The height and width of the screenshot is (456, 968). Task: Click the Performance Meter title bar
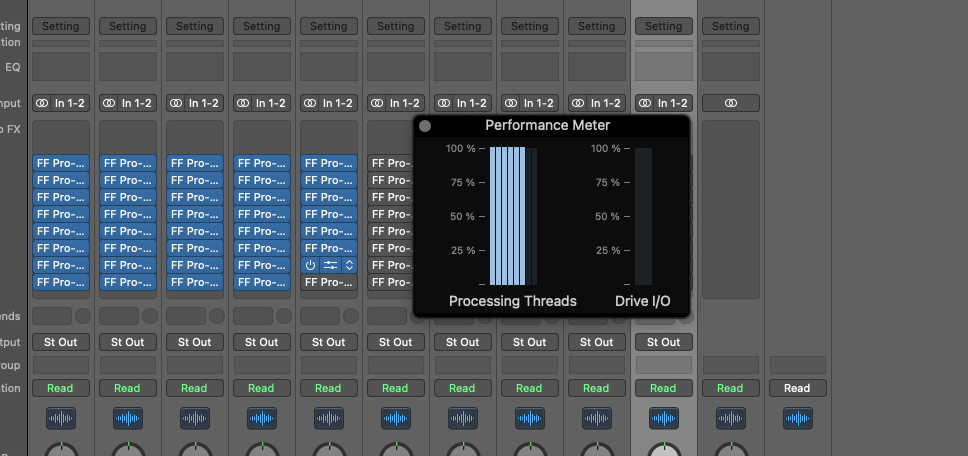[x=551, y=125]
